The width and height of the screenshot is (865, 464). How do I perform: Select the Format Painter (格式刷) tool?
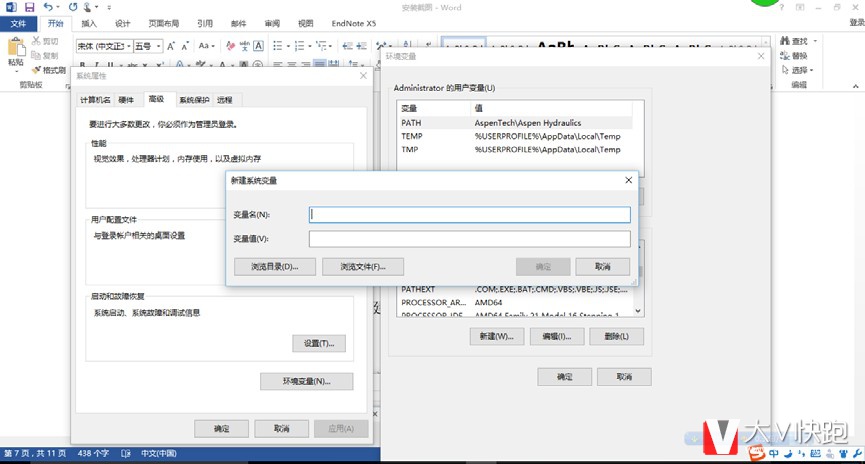click(49, 70)
